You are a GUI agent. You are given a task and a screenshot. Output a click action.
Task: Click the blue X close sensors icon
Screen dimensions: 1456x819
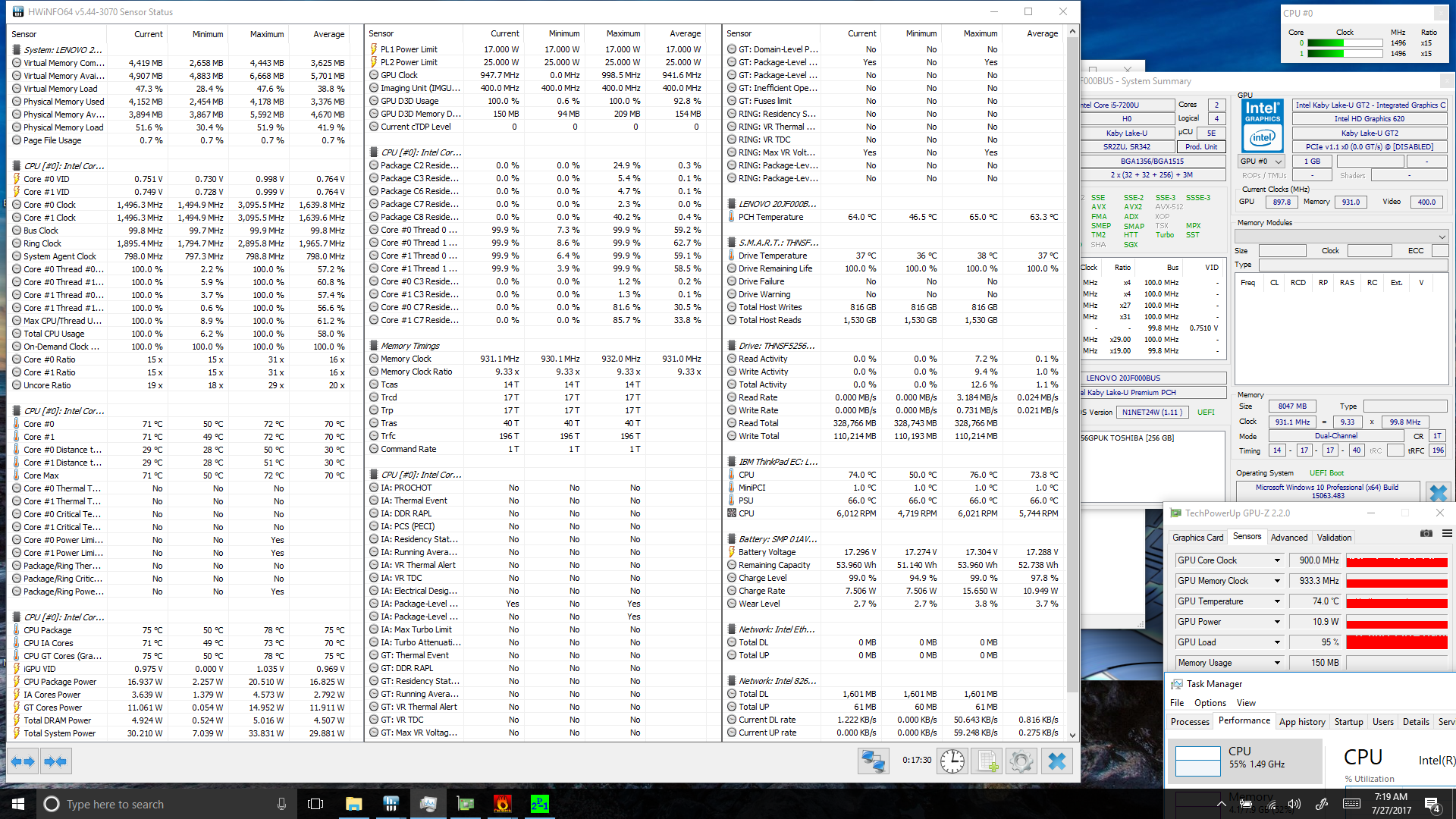click(1057, 761)
